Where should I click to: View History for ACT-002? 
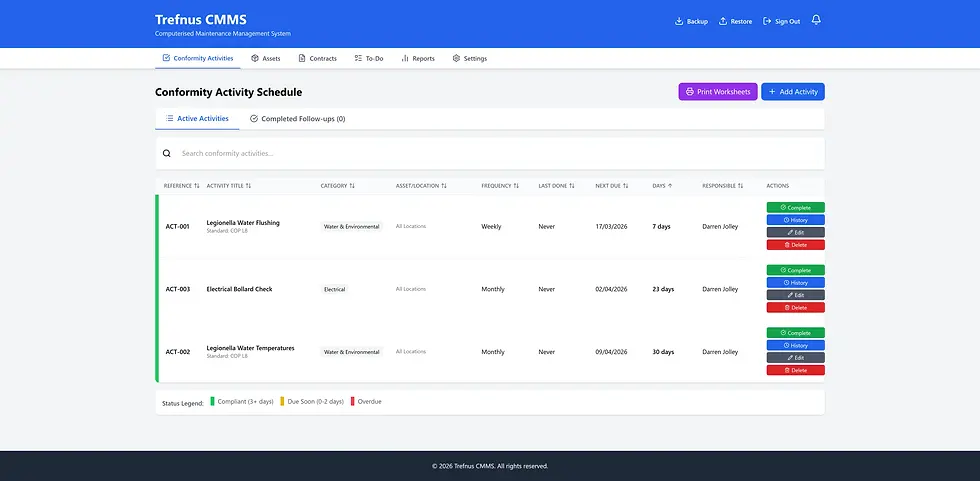(796, 345)
